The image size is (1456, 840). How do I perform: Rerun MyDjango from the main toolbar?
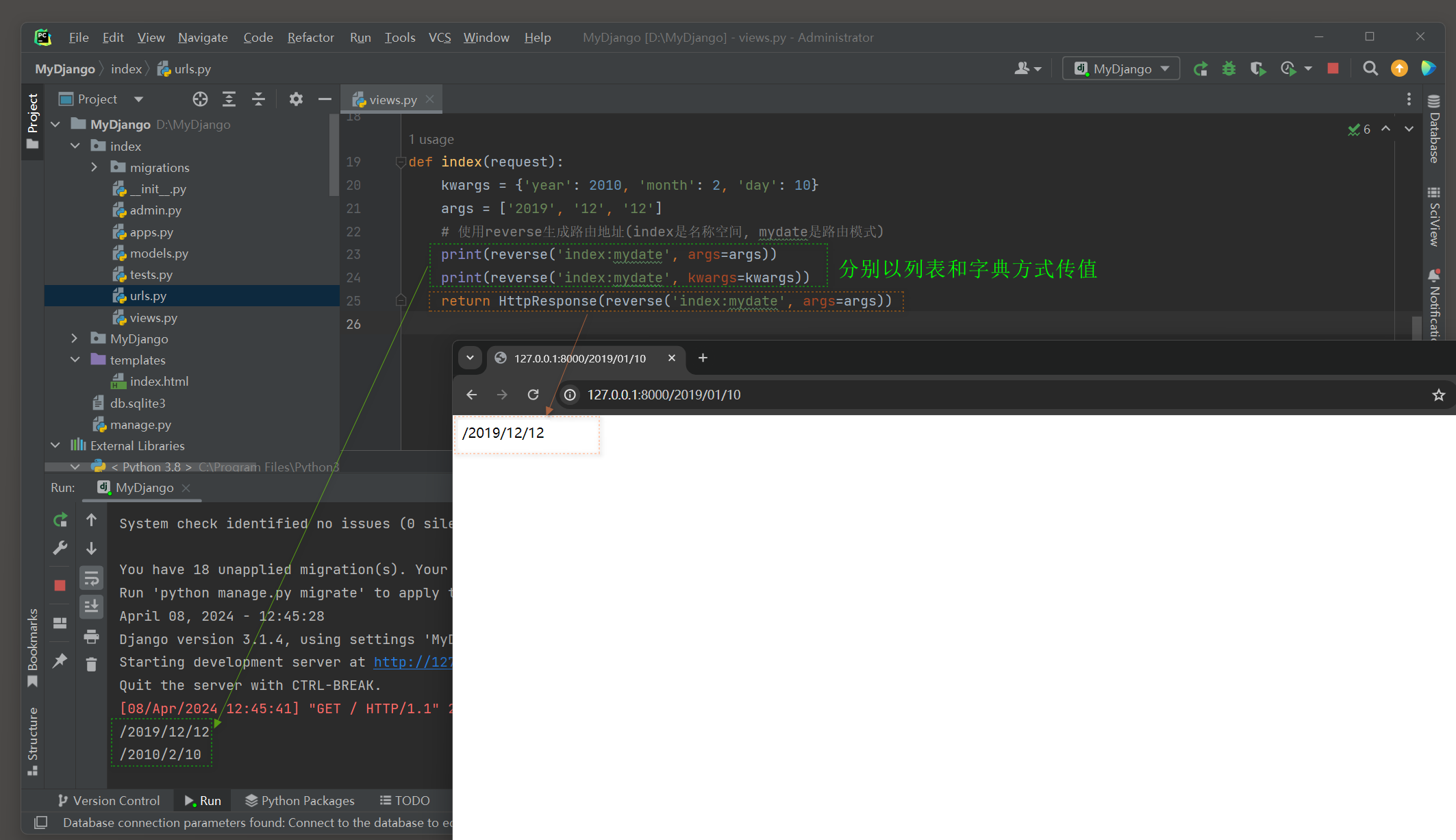(x=1200, y=69)
